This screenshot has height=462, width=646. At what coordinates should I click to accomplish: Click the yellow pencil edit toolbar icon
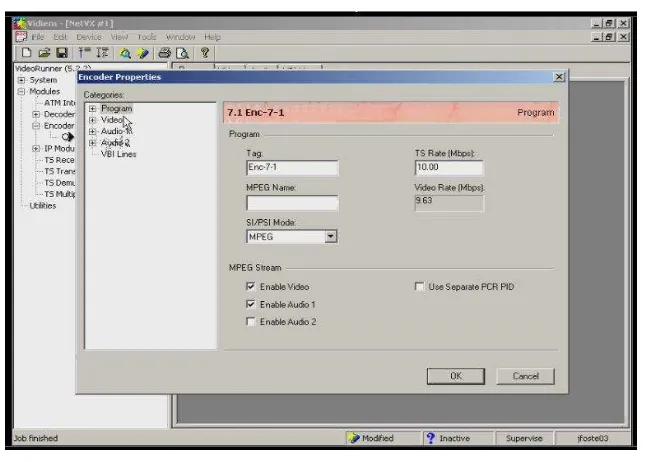[x=143, y=53]
